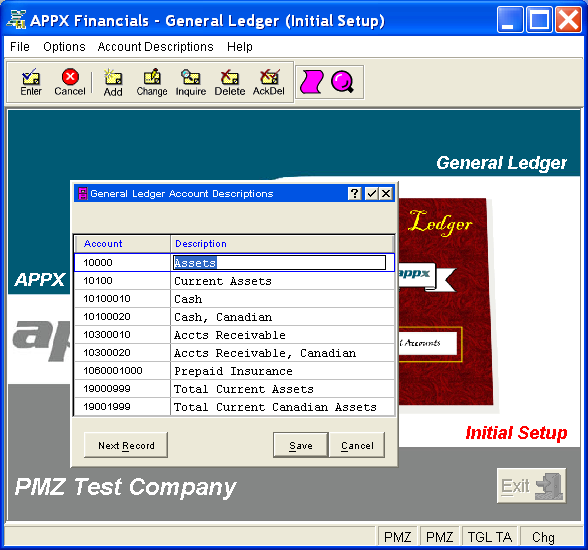Click the pink dialog title bar icon
This screenshot has width=588, height=550.
point(82,193)
